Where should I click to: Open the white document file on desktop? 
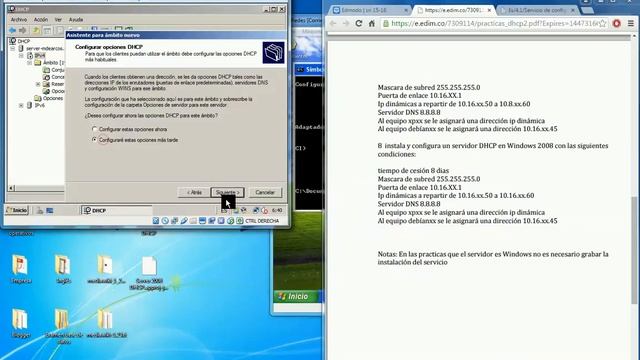click(149, 266)
